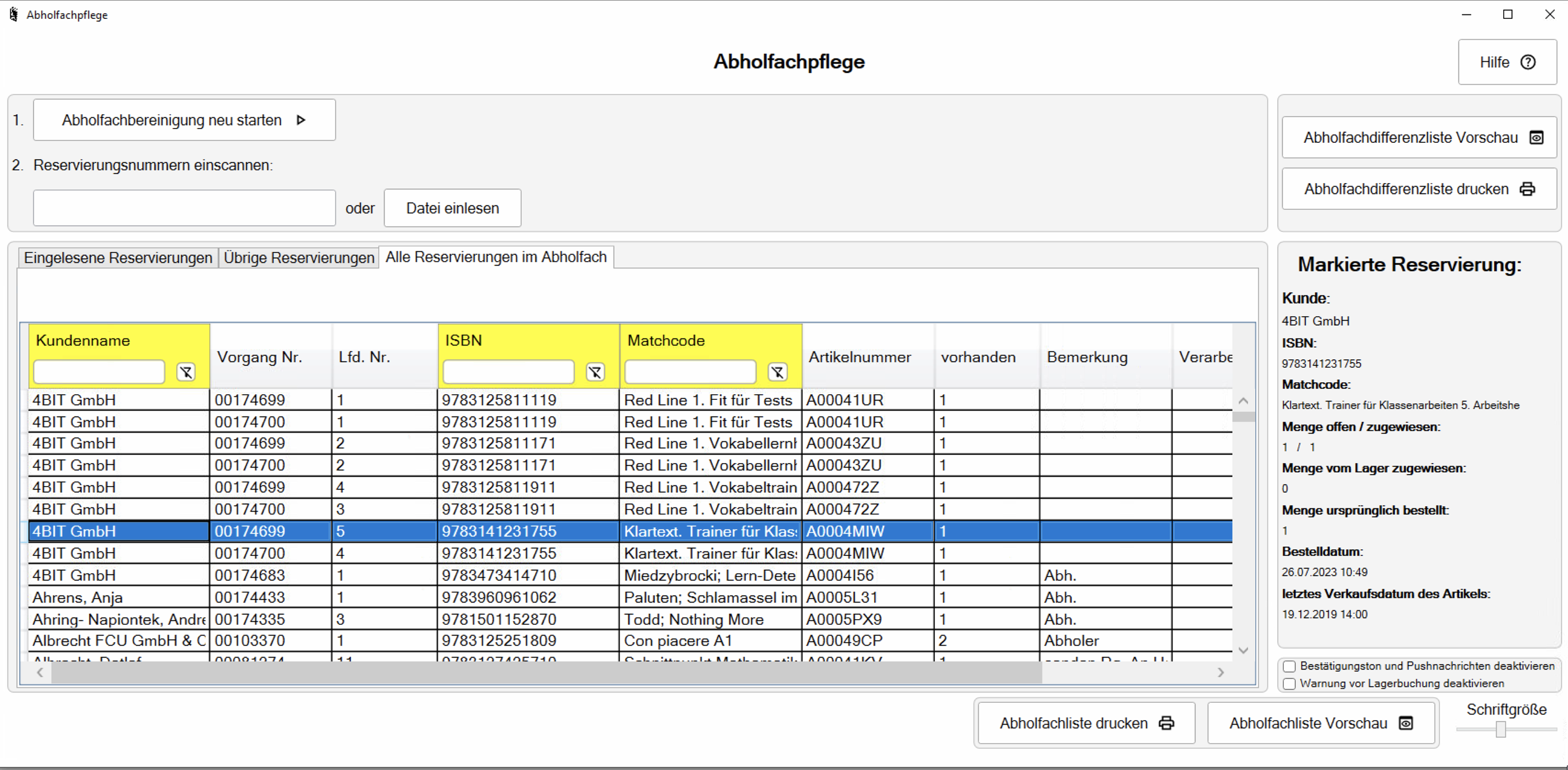Click the table scroll up arrow
The width and height of the screenshot is (1568, 770).
pos(1244,400)
